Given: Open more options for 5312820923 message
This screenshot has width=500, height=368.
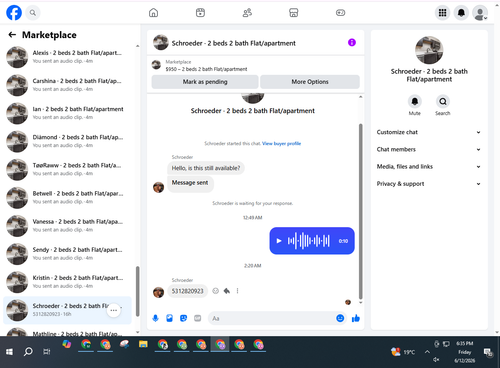Looking at the screenshot, I should tap(237, 291).
